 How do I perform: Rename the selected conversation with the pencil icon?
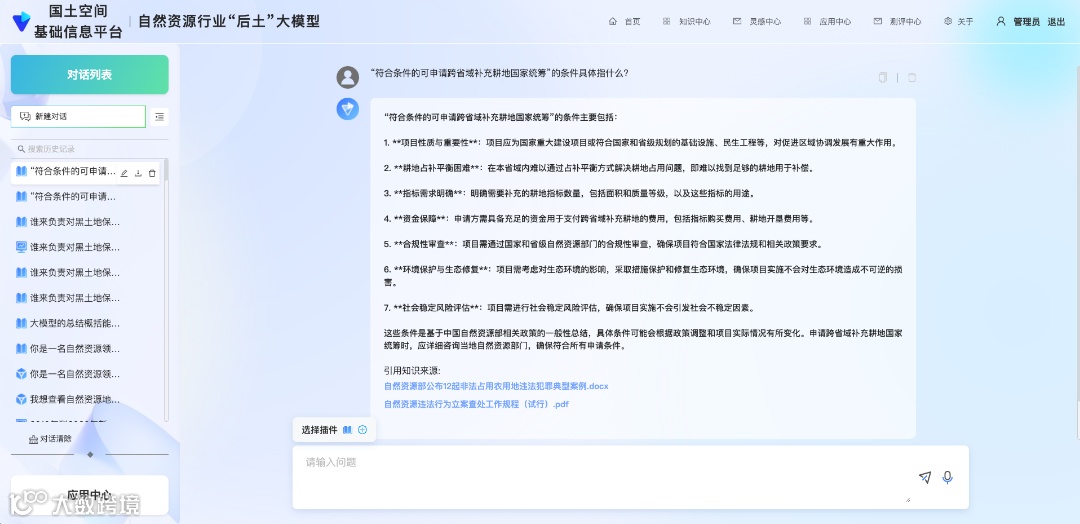tap(125, 174)
